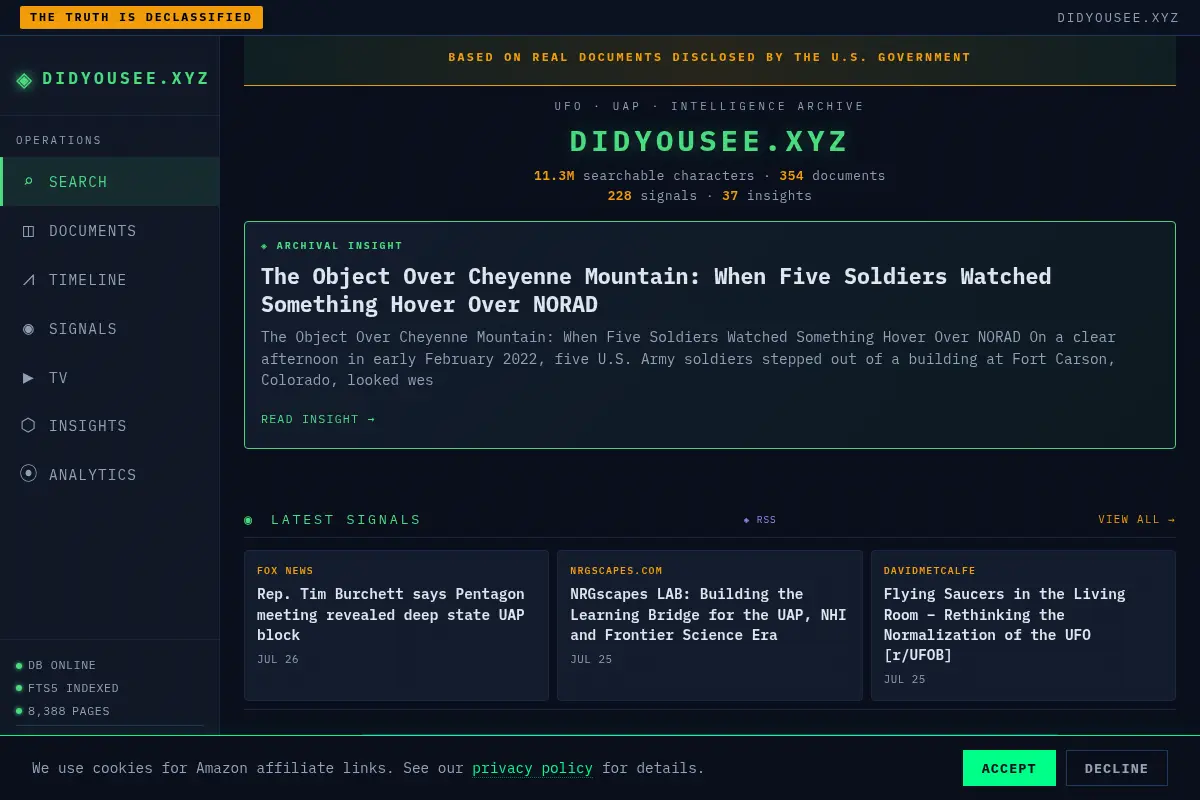Image resolution: width=1200 pixels, height=800 pixels.
Task: Open the INSIGHTS menu item
Action: pyautogui.click(x=110, y=426)
